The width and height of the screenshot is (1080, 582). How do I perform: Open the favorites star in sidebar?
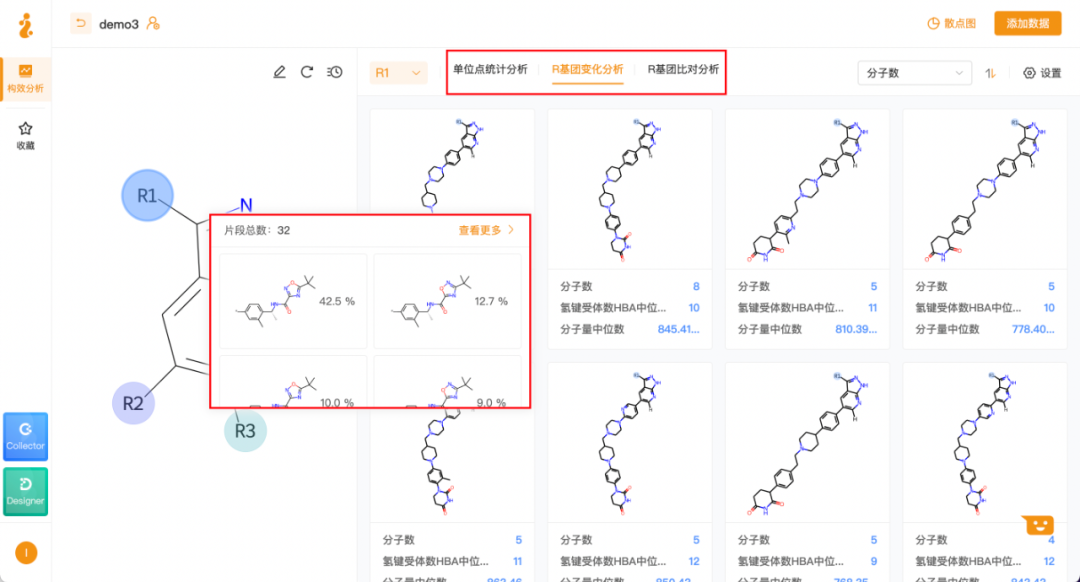pyautogui.click(x=26, y=134)
